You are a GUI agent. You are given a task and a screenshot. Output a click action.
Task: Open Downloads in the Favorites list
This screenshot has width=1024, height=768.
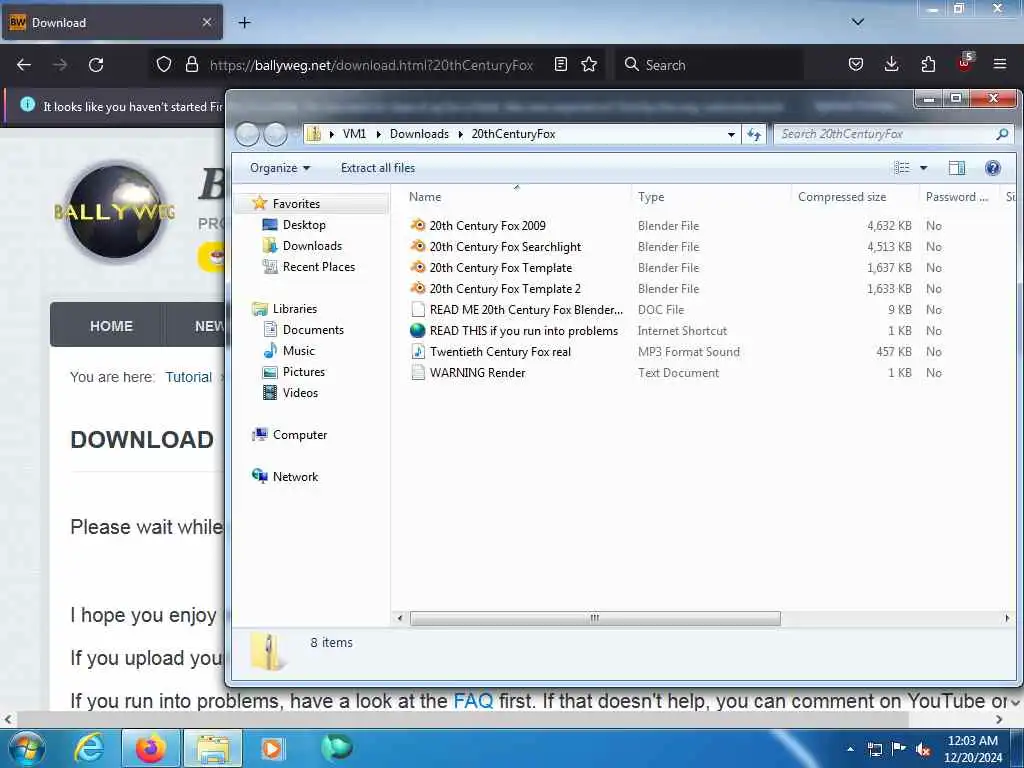coord(312,246)
